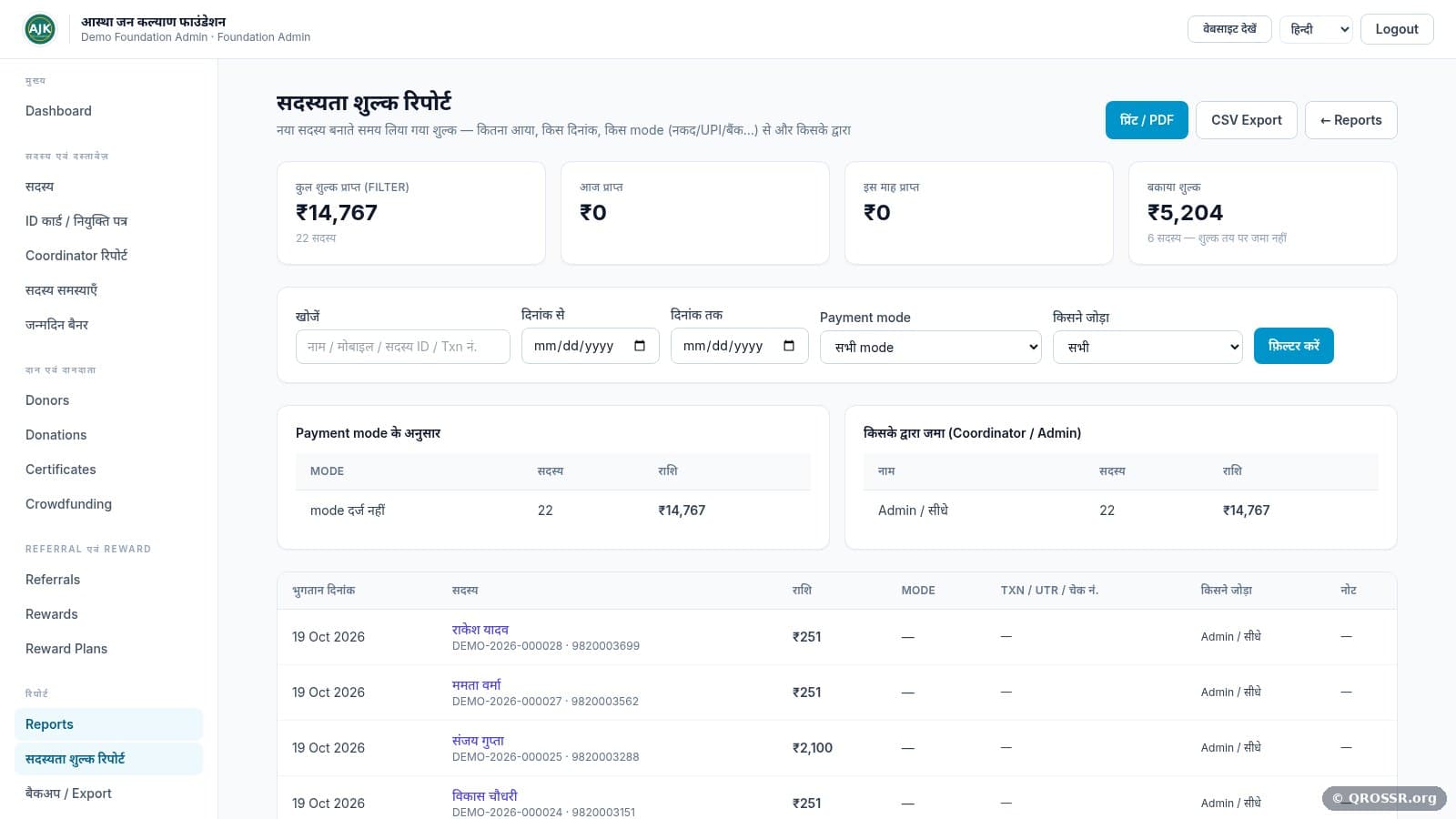Click the AJK foundation logo

pos(40,29)
